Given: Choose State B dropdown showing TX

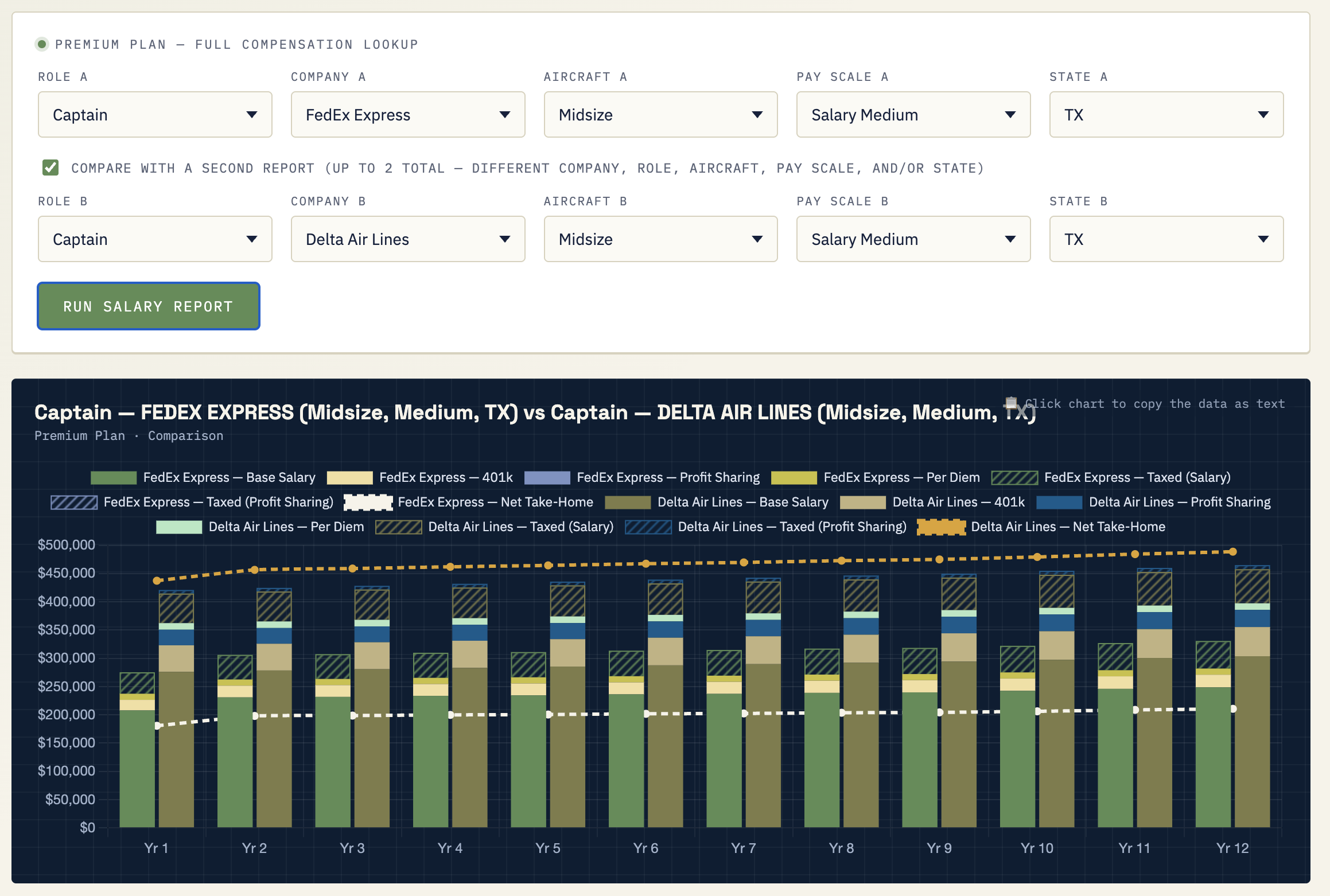Looking at the screenshot, I should coord(1166,239).
